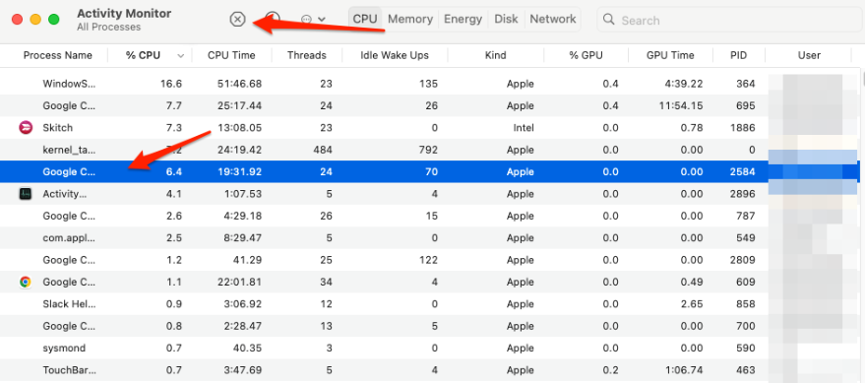This screenshot has width=866, height=383.
Task: Open the ellipsis more-options dropdown
Action: coord(313,19)
